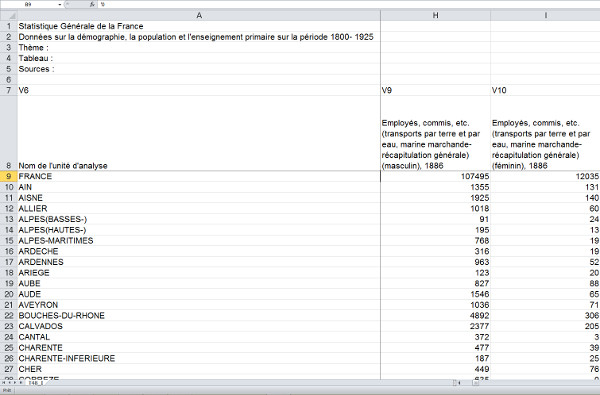600x395 pixels.
Task: Click the value 205 in column I
Action: tap(545, 326)
